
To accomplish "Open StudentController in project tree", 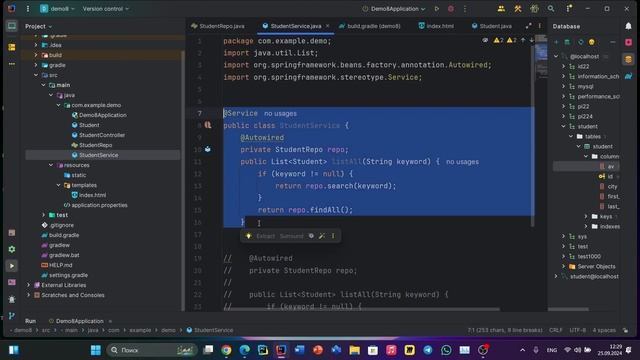I will pos(102,135).
